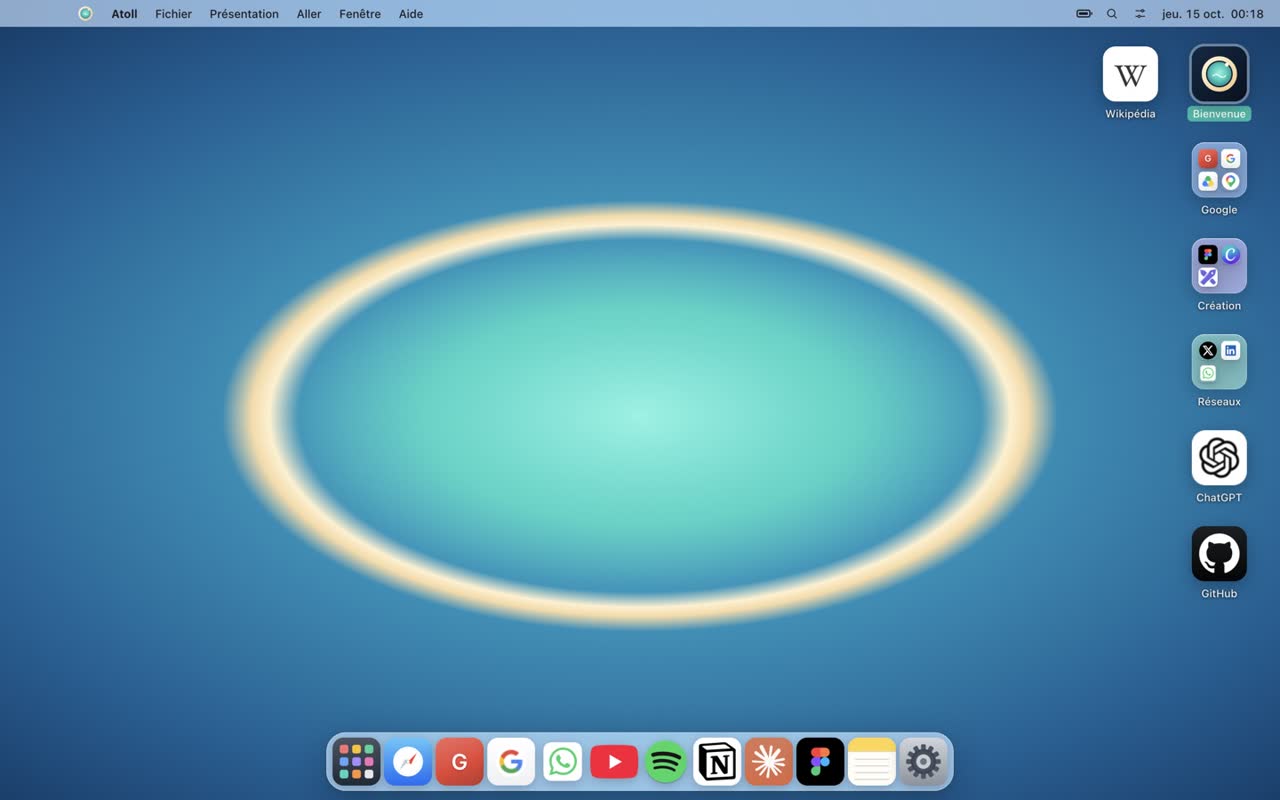
Task: Launch WhatsApp from the dock
Action: (x=563, y=762)
